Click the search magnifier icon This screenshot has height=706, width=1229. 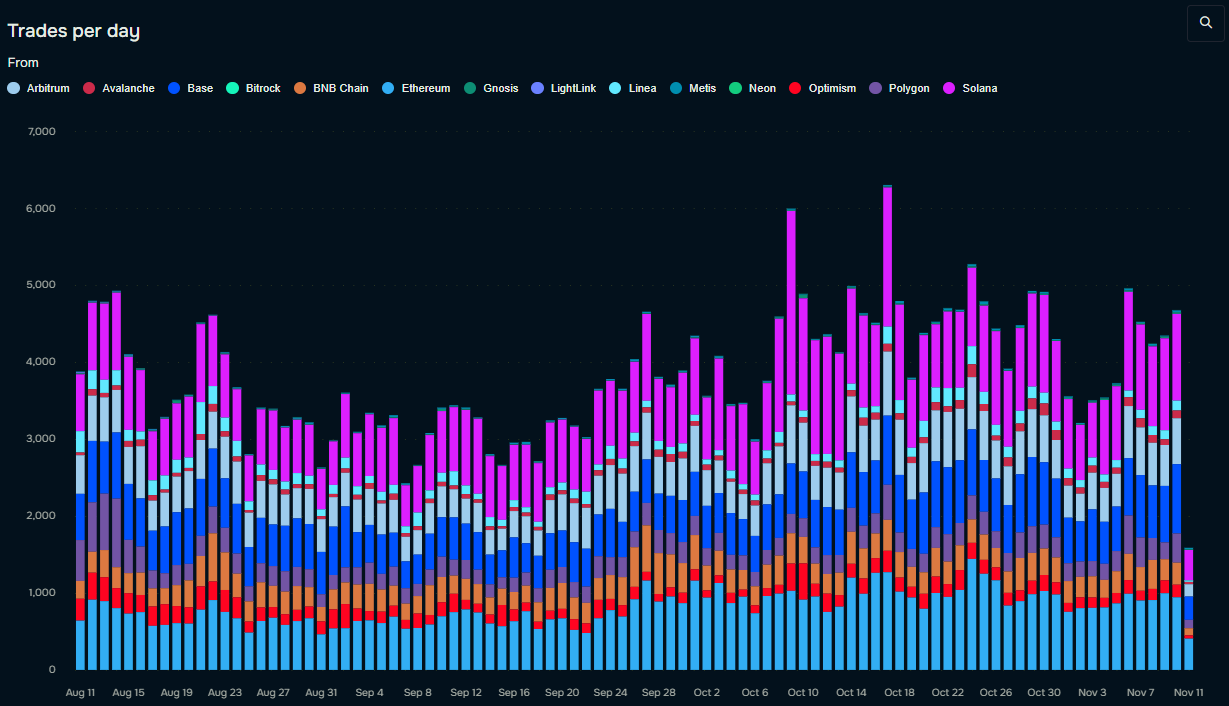tap(1205, 23)
